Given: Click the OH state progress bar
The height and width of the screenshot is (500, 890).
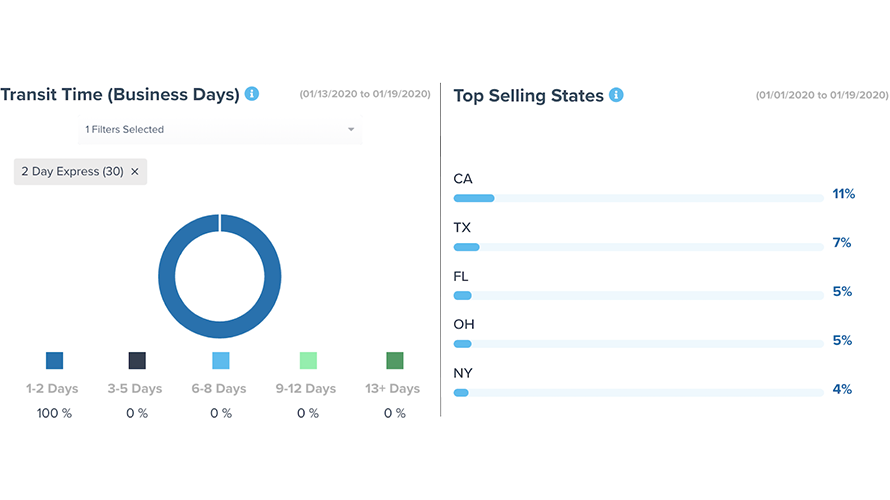Looking at the screenshot, I should point(638,344).
